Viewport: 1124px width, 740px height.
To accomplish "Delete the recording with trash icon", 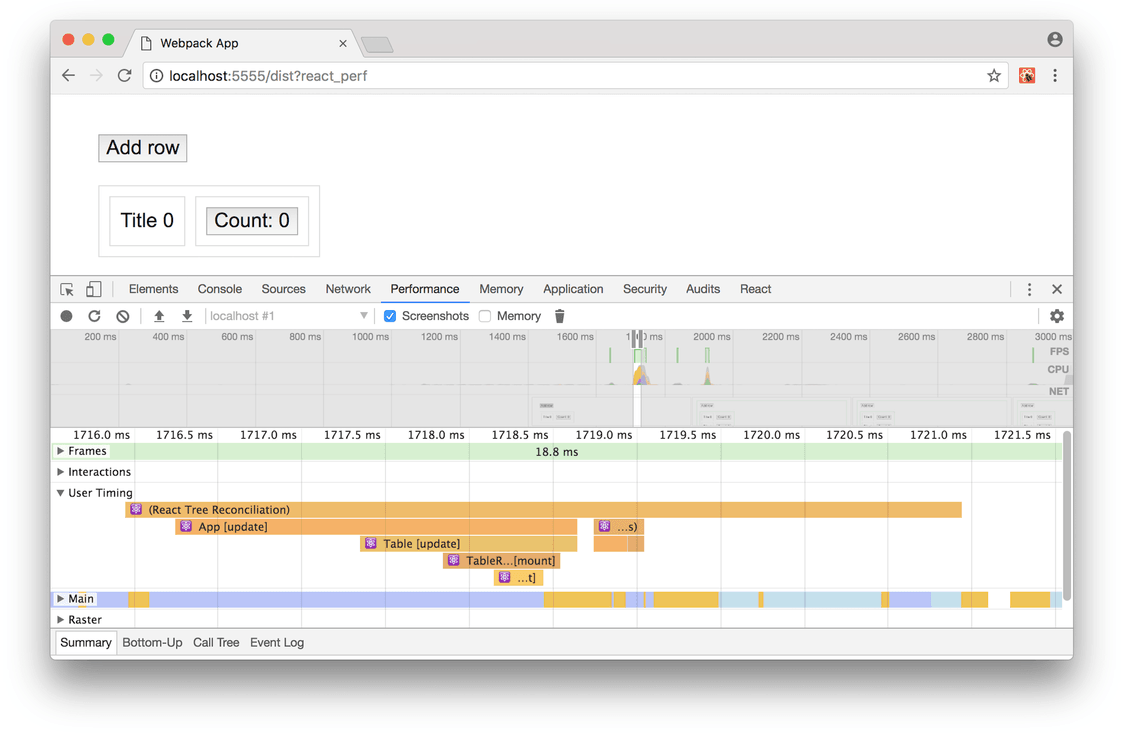I will pos(559,315).
